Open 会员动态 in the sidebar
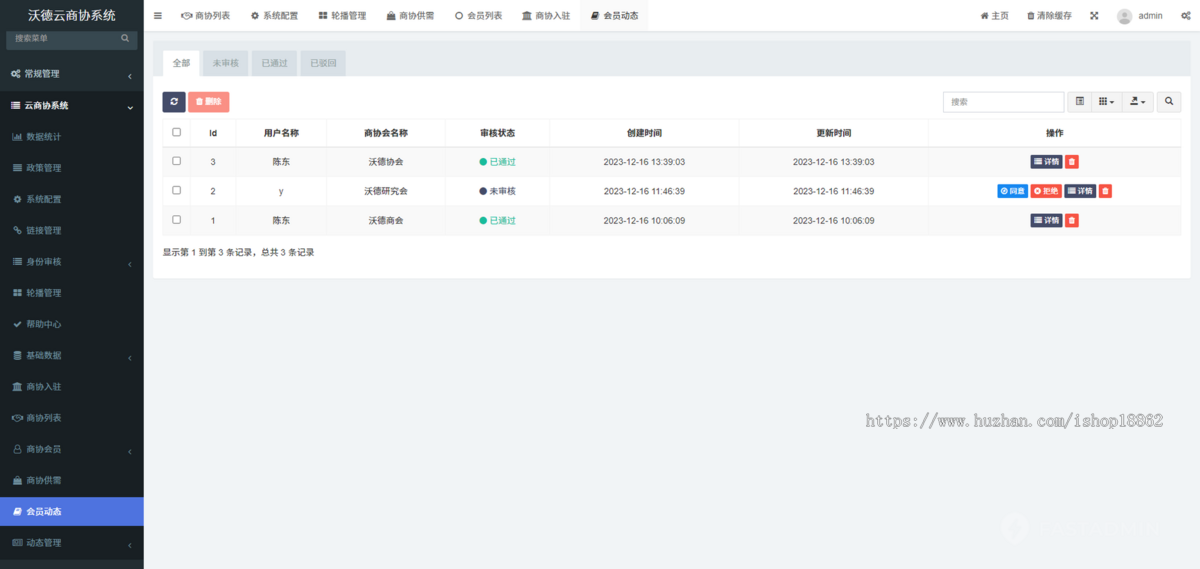 [72, 512]
